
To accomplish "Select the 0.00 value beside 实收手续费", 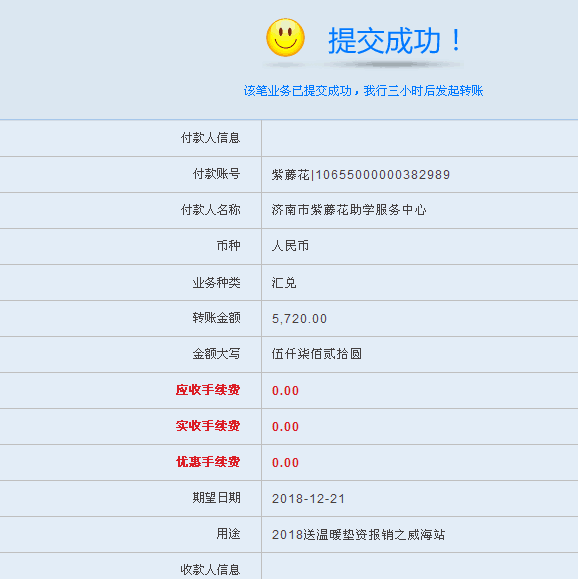I will point(285,426).
